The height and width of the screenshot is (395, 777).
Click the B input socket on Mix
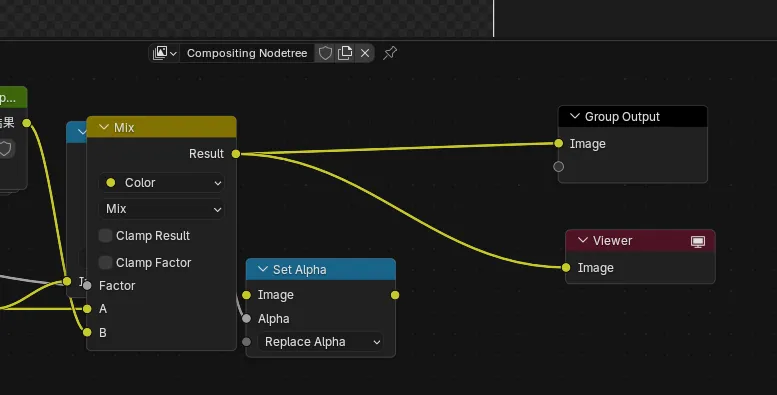[87, 333]
